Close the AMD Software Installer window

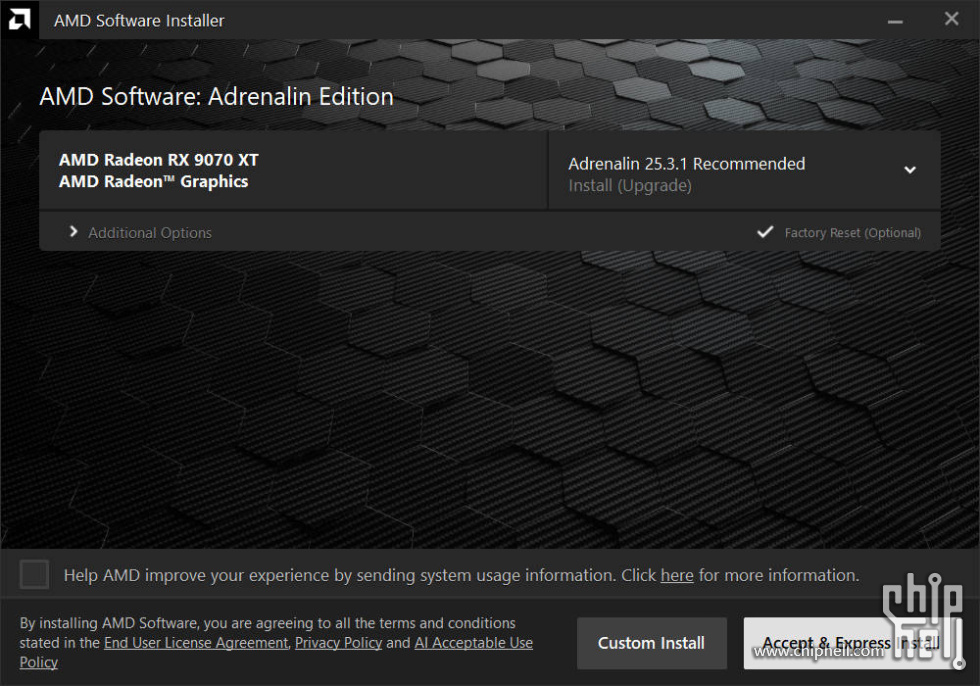(951, 19)
